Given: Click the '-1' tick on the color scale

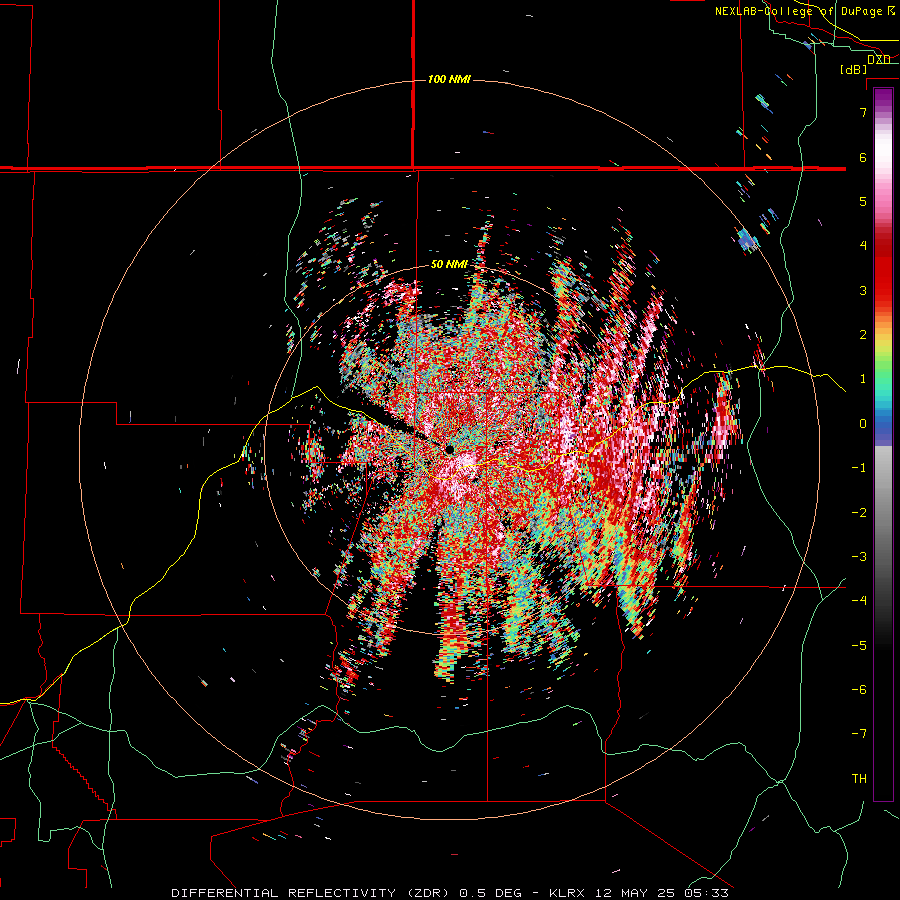Looking at the screenshot, I should pyautogui.click(x=859, y=468).
